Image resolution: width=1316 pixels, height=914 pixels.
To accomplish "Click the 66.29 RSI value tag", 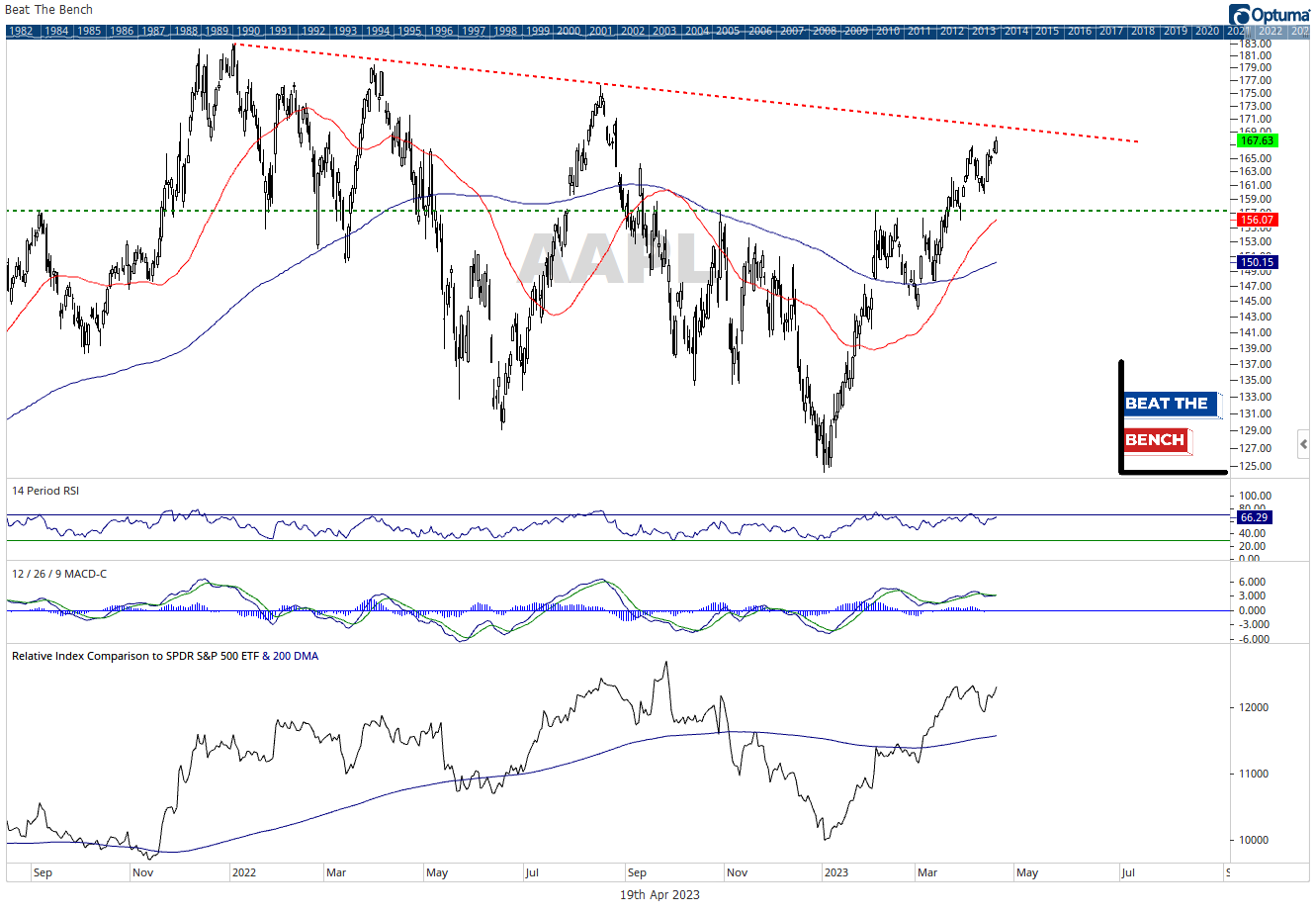I will [1254, 517].
